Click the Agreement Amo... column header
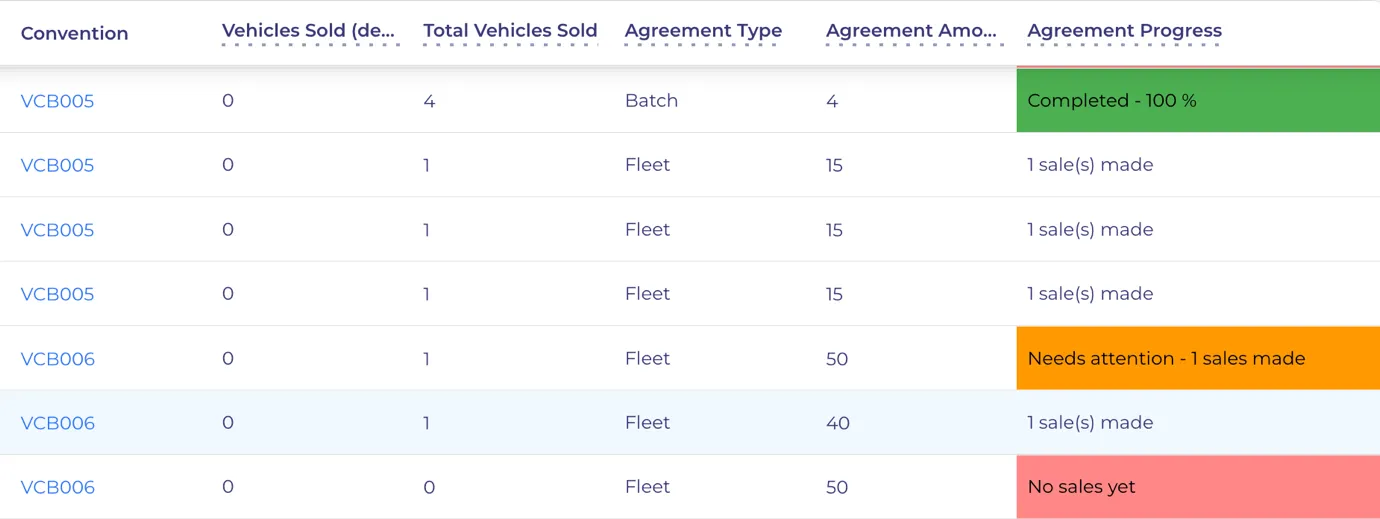 (914, 31)
